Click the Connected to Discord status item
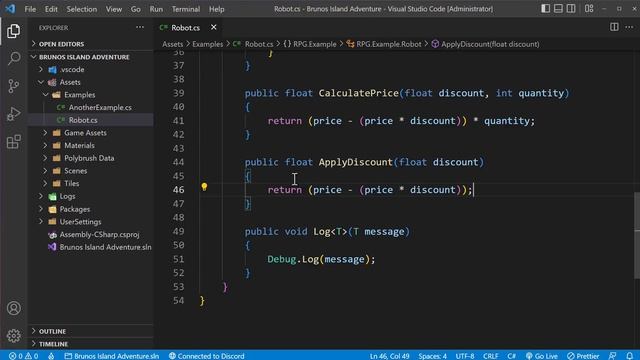Viewport: 640px width, 360px height. pyautogui.click(x=207, y=356)
